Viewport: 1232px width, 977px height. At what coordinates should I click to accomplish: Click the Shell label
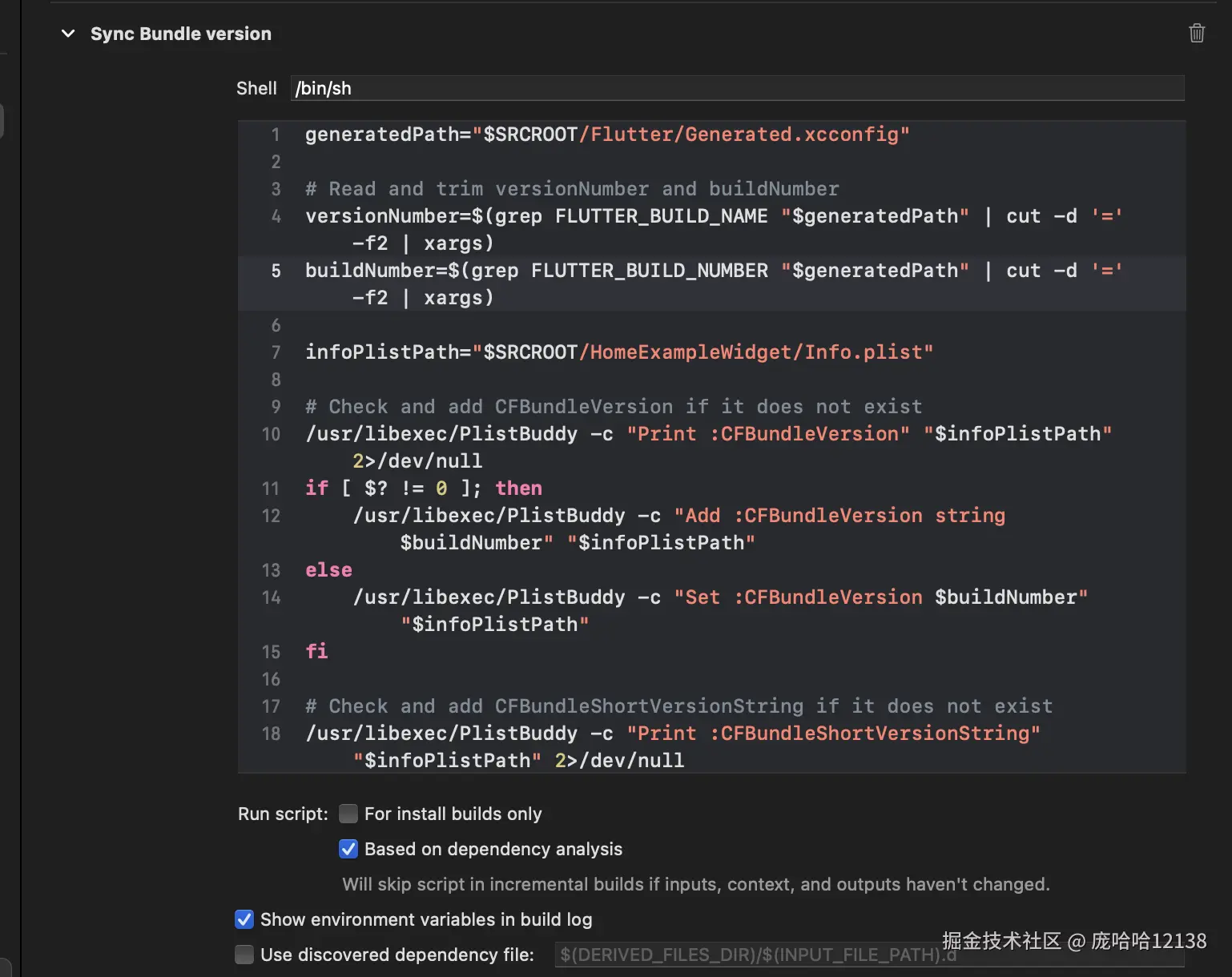[x=256, y=88]
